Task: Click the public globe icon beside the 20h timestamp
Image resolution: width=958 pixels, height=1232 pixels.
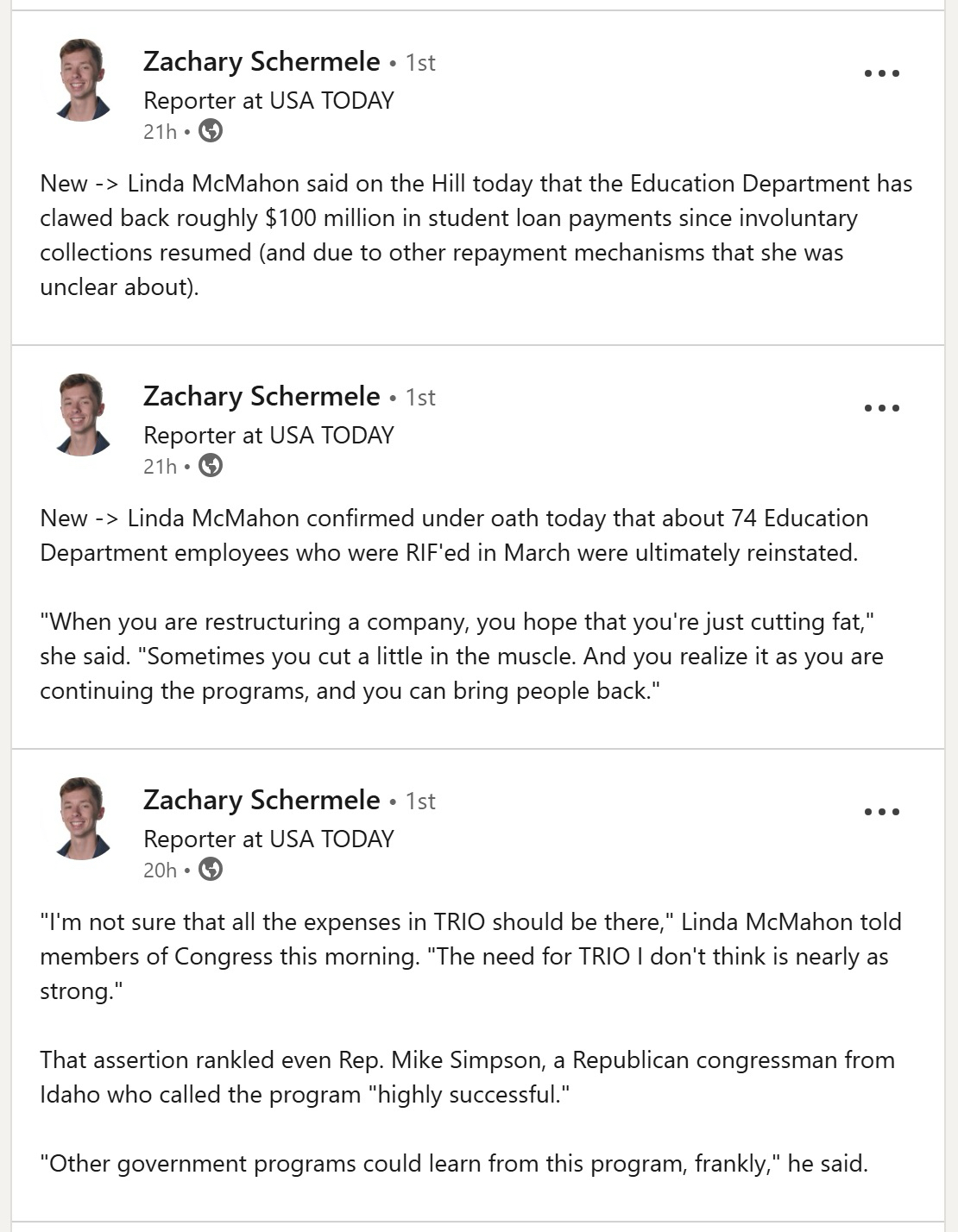Action: [x=211, y=870]
